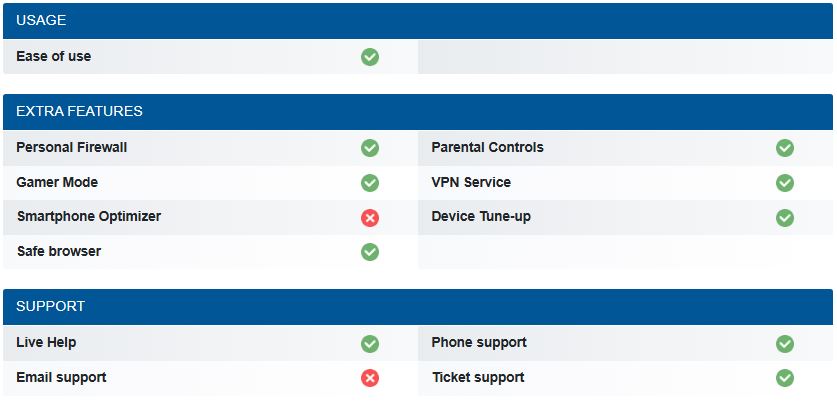Click the VPN Service green checkmark icon

[x=785, y=183]
